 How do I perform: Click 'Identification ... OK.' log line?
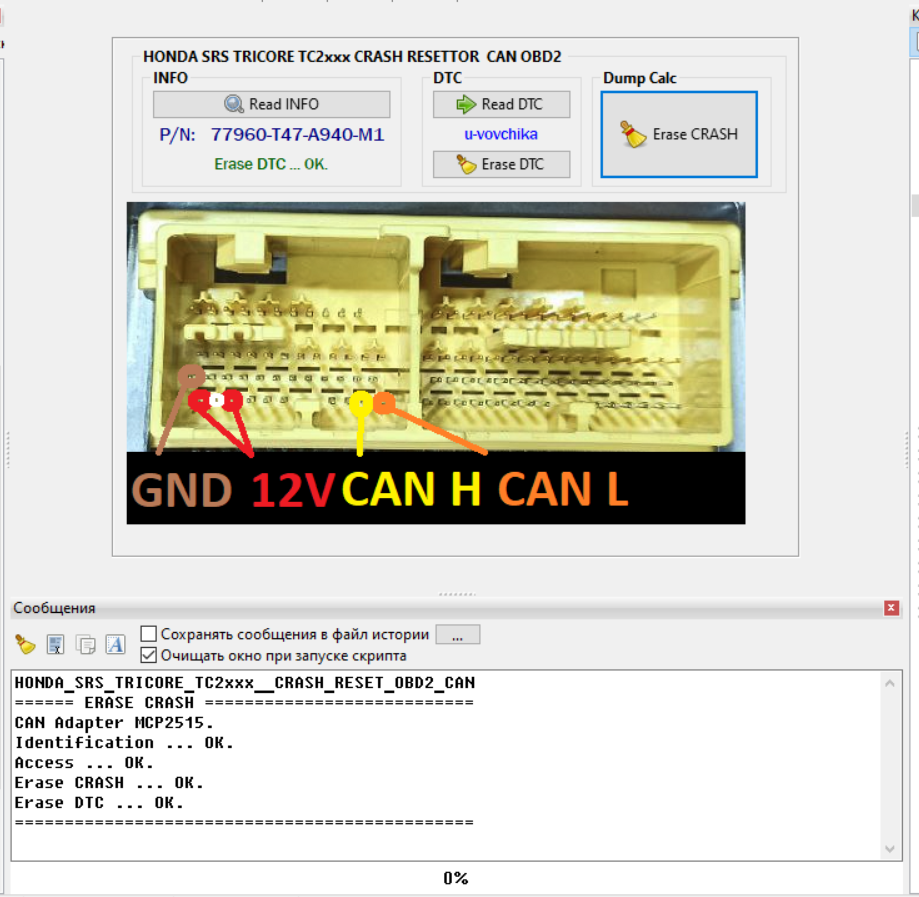click(x=124, y=743)
